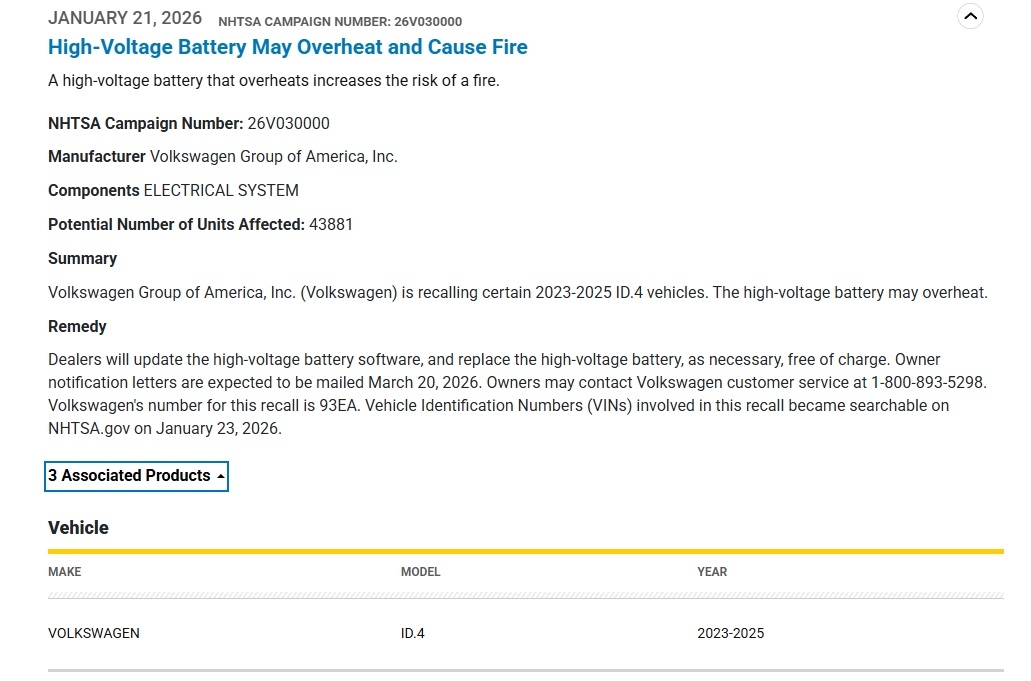Click the Vehicle section heading

[x=78, y=528]
